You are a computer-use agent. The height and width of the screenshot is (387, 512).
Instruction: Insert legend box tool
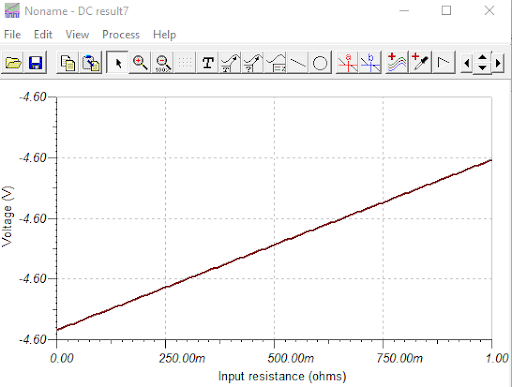click(276, 63)
